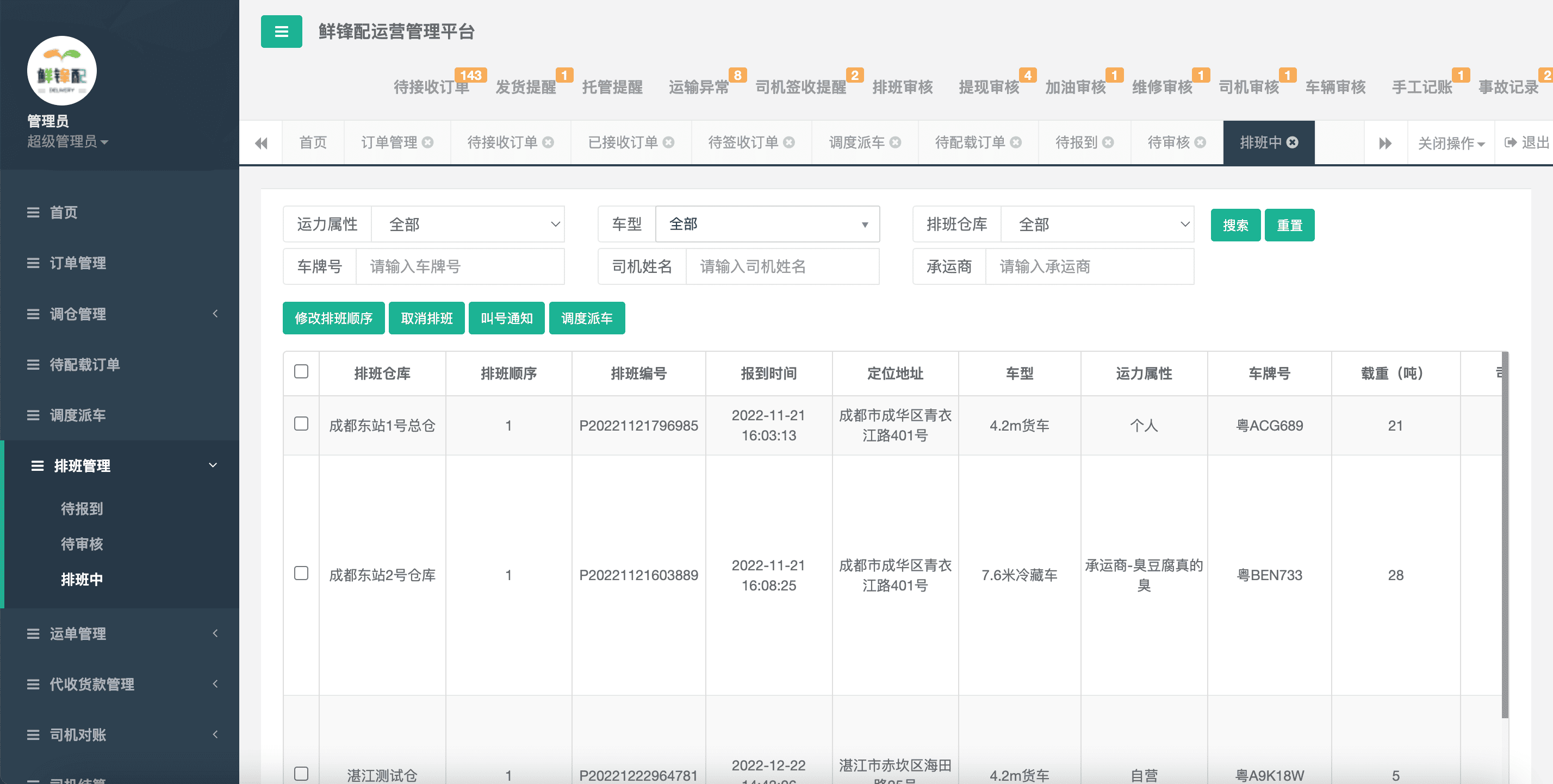Open the 排班仓库 dropdown
The image size is (1553, 784).
(1097, 224)
